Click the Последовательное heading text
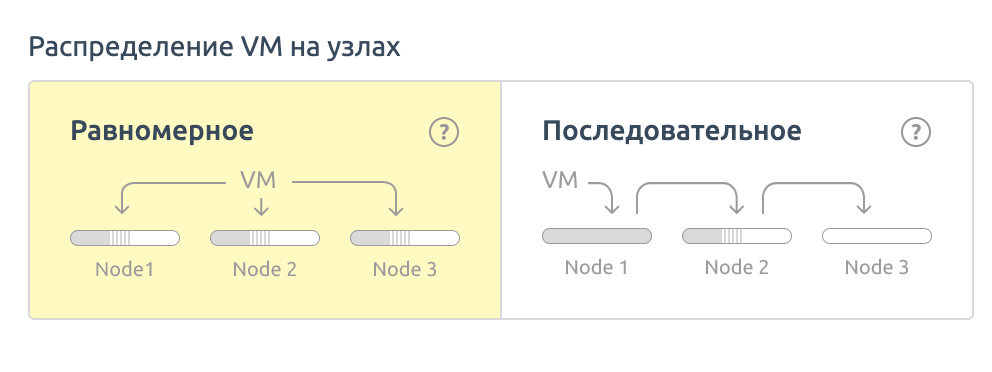 pos(672,132)
